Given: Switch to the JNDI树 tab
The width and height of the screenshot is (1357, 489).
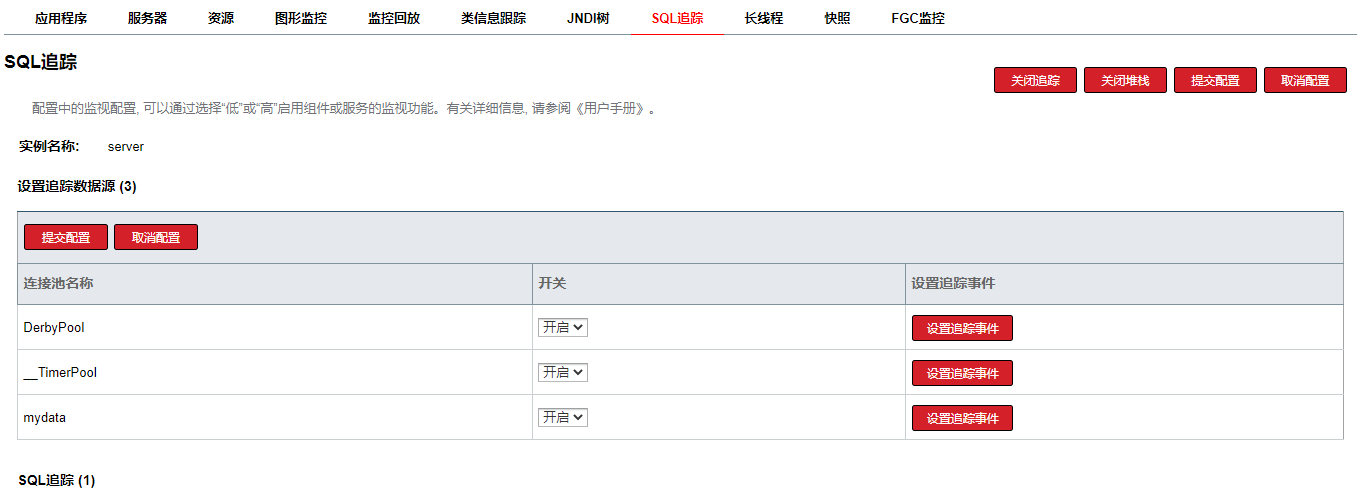Looking at the screenshot, I should [588, 18].
